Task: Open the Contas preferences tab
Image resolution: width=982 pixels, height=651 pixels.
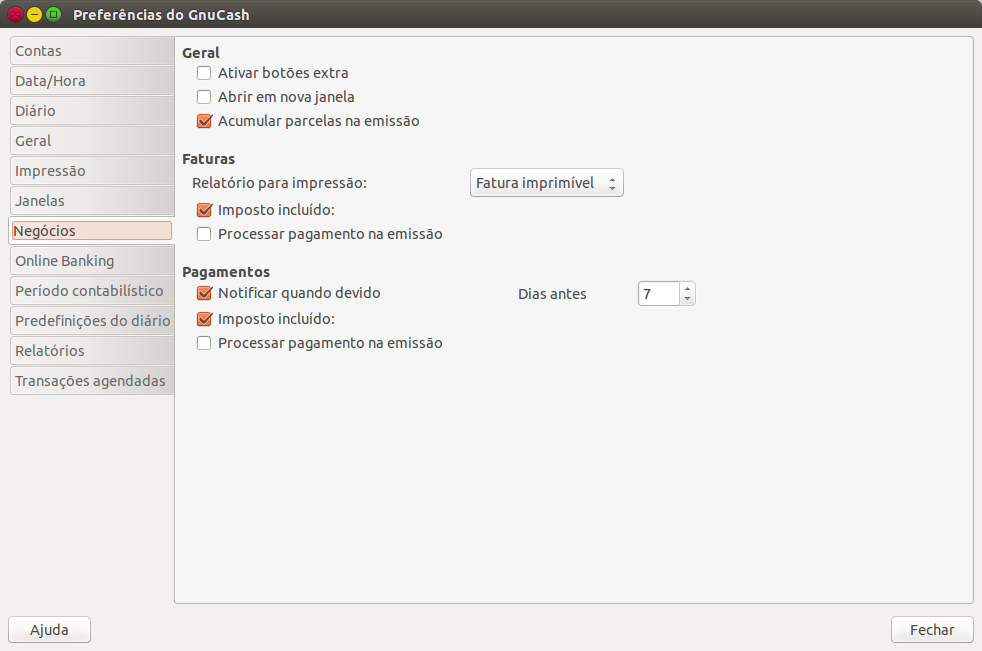Action: click(x=90, y=51)
